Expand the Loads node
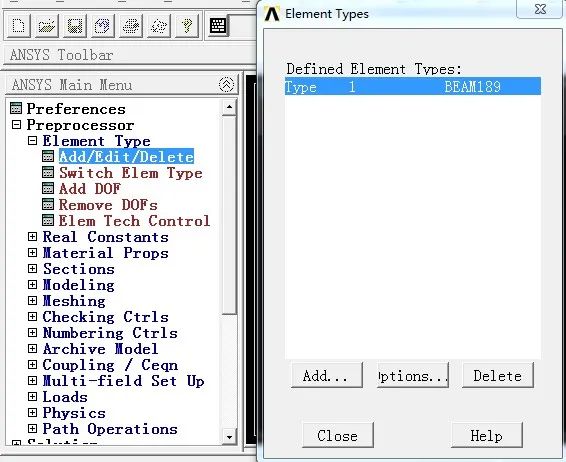Image resolution: width=566 pixels, height=462 pixels. tap(32, 396)
